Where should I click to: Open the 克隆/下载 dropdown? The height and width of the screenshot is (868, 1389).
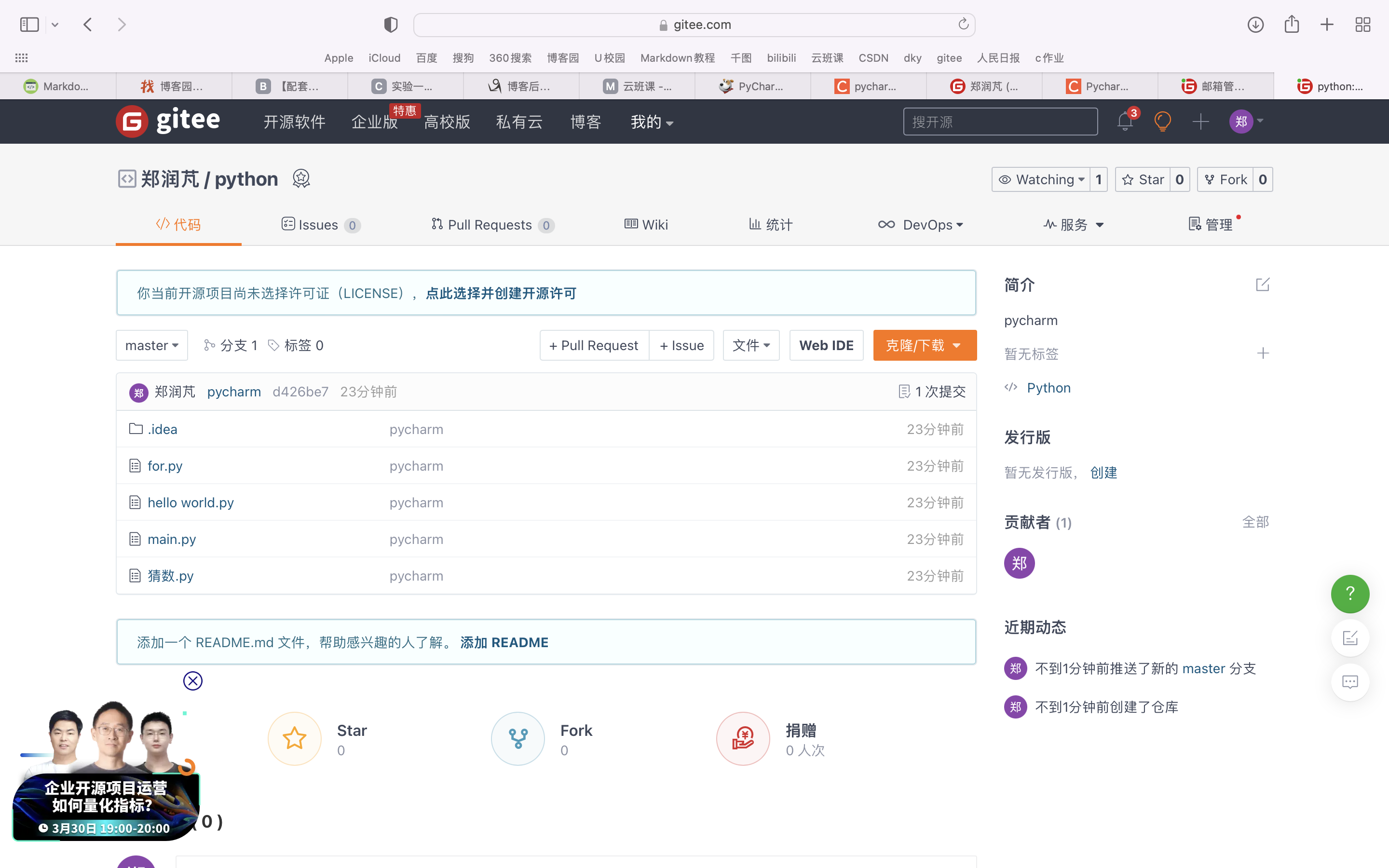tap(924, 346)
